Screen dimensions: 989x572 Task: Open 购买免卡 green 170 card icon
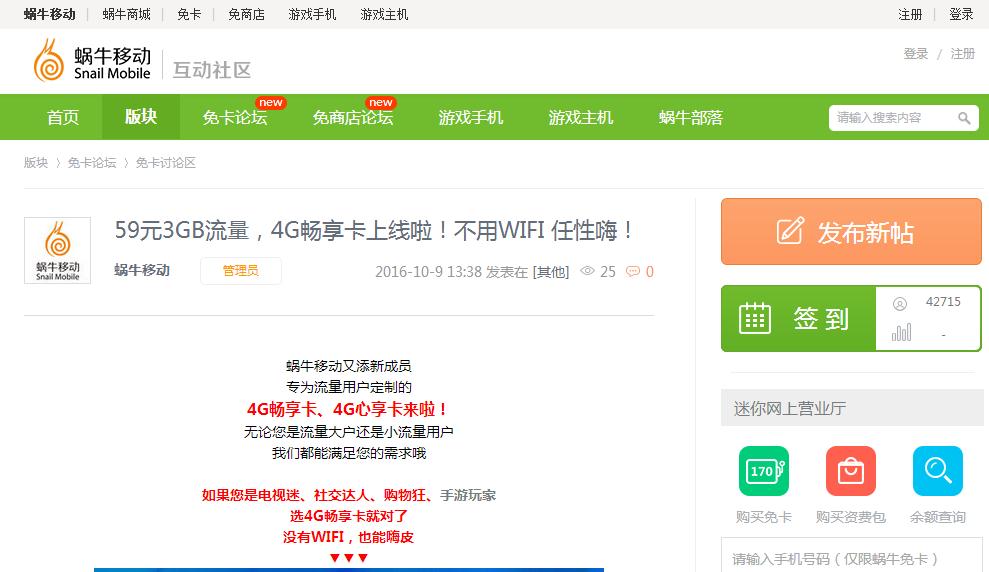[763, 471]
